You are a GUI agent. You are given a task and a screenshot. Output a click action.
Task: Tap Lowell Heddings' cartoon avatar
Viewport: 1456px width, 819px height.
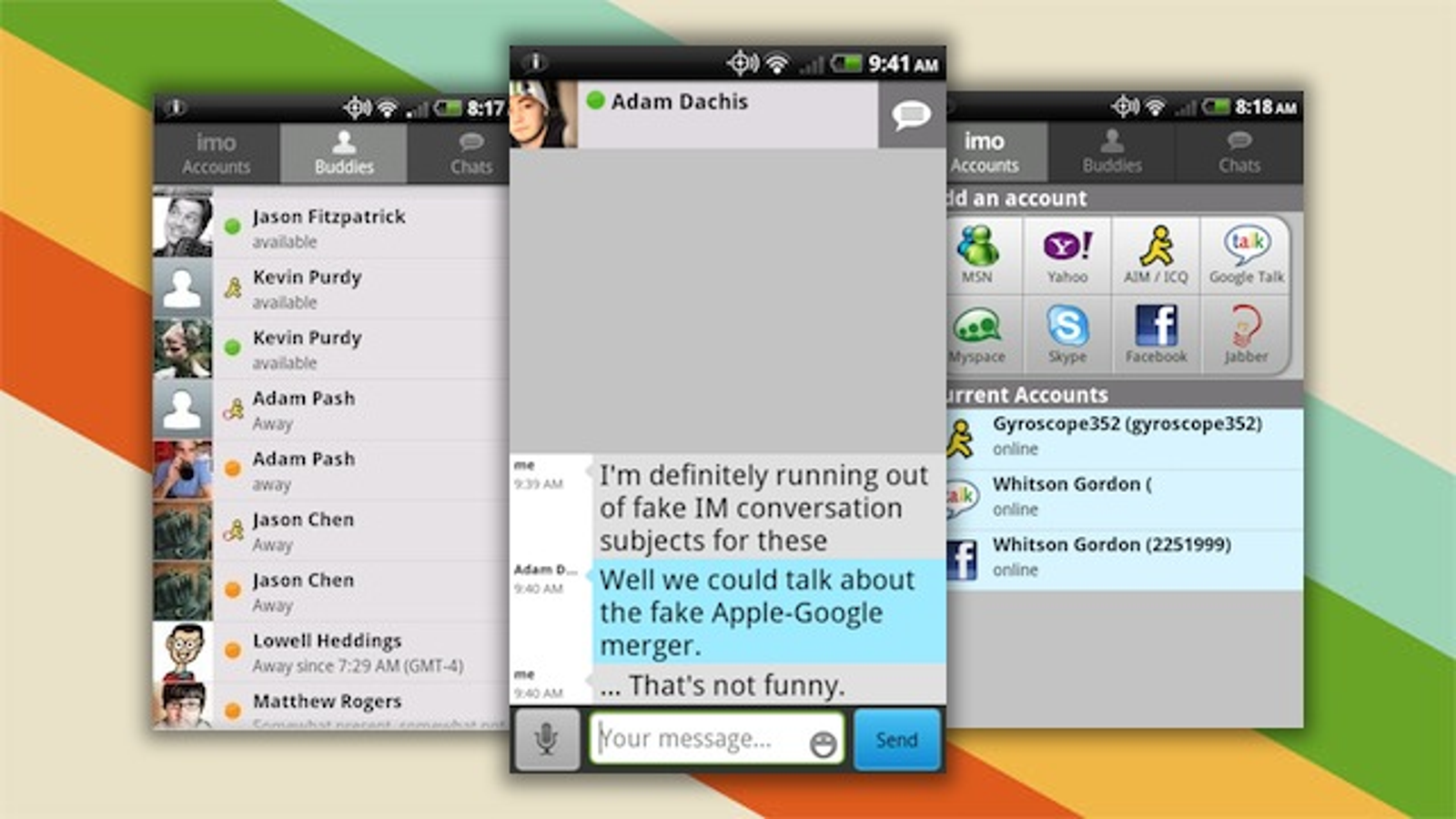click(x=183, y=652)
